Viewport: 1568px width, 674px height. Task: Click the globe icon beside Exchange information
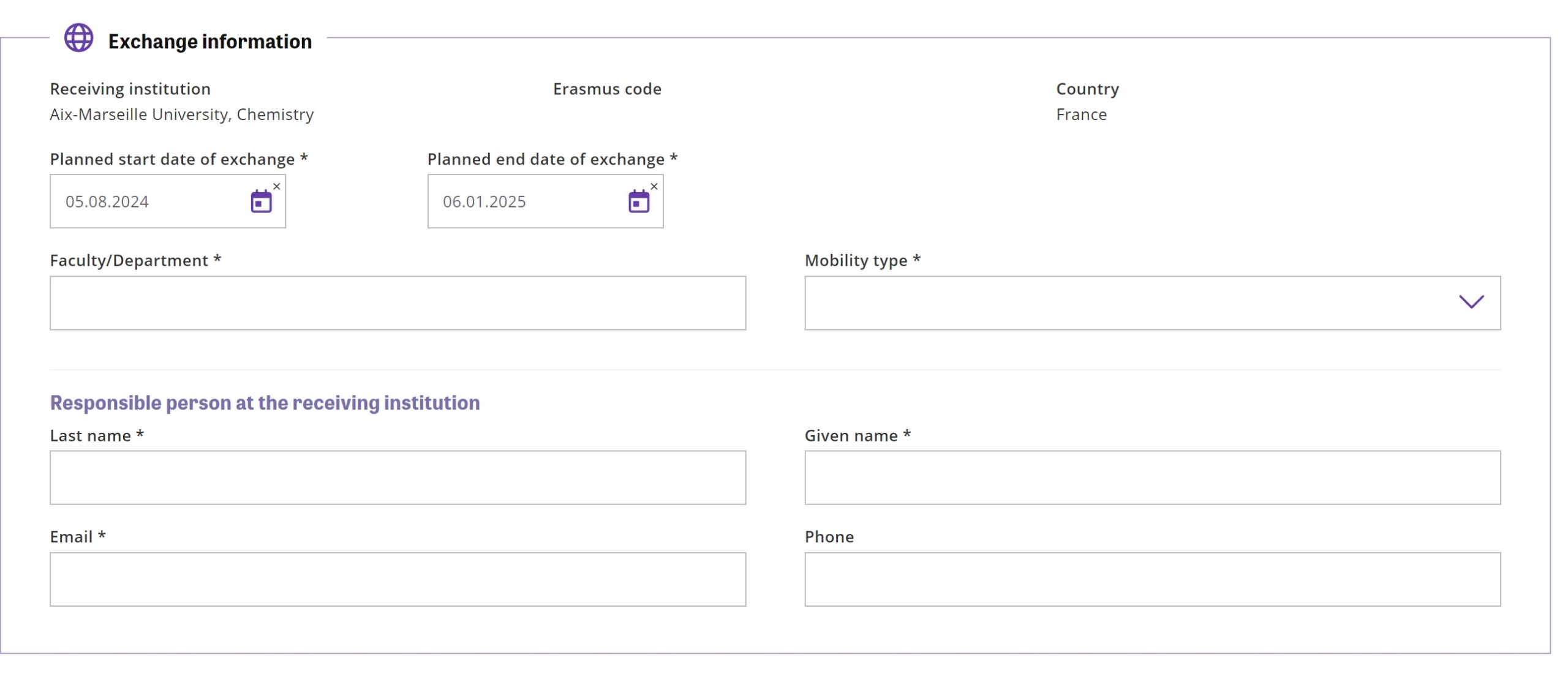coord(78,38)
